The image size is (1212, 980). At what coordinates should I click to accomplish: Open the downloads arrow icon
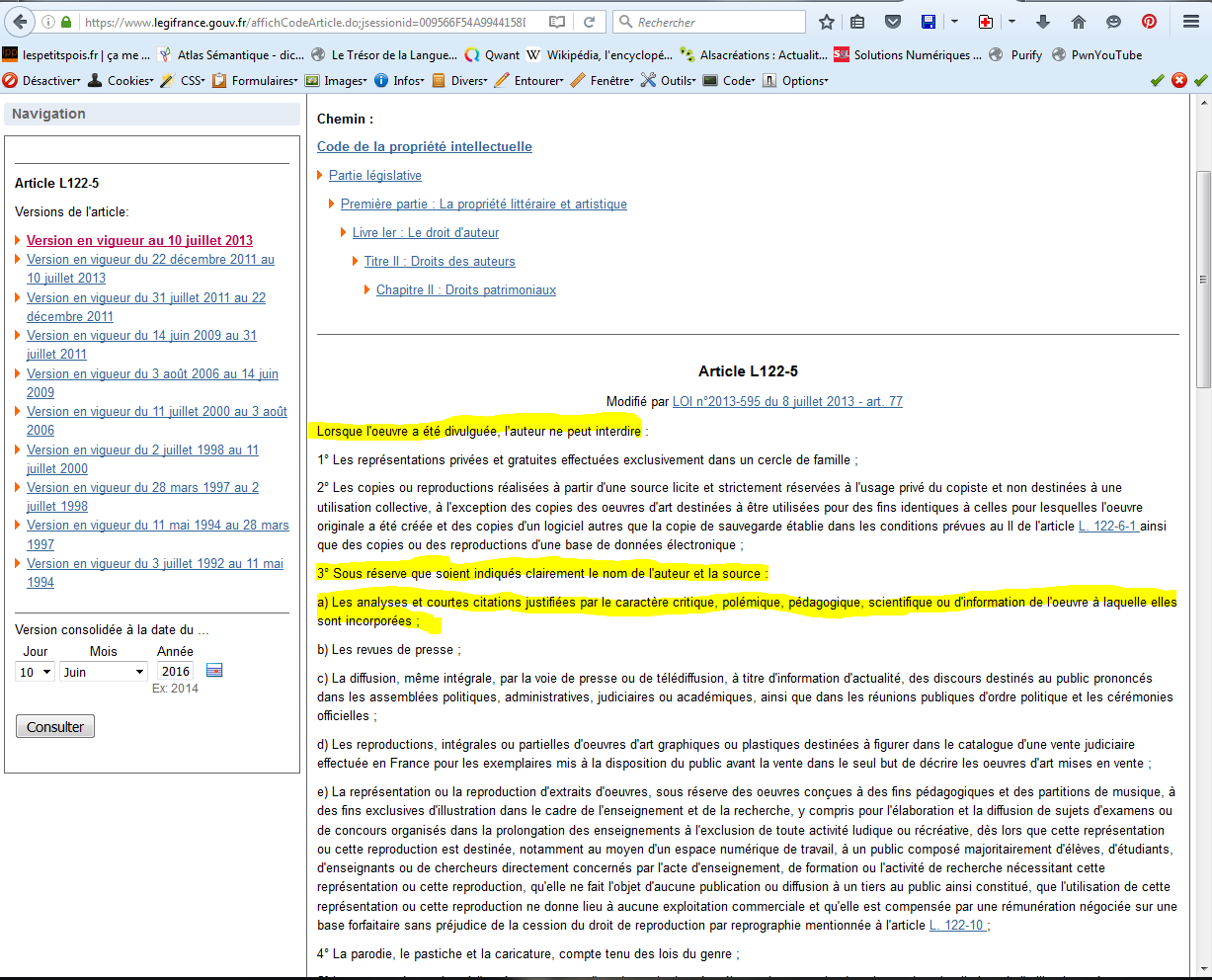tap(1043, 22)
